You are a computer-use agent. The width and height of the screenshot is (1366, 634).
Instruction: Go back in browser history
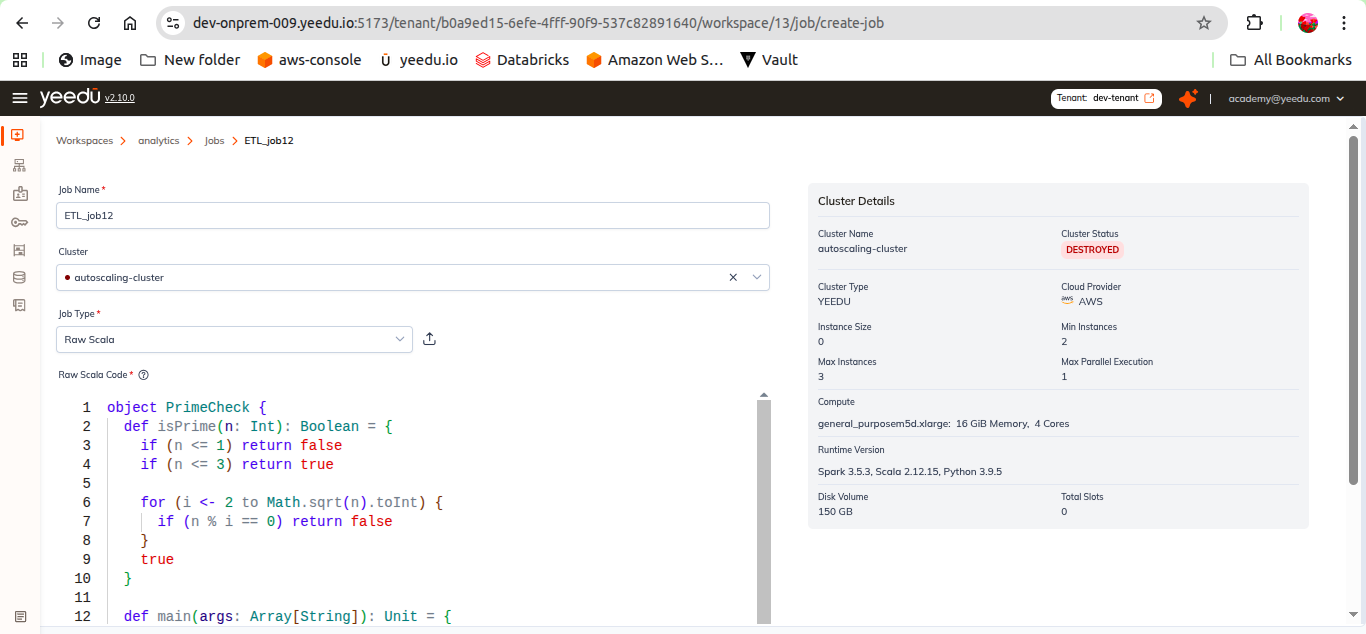pyautogui.click(x=22, y=23)
